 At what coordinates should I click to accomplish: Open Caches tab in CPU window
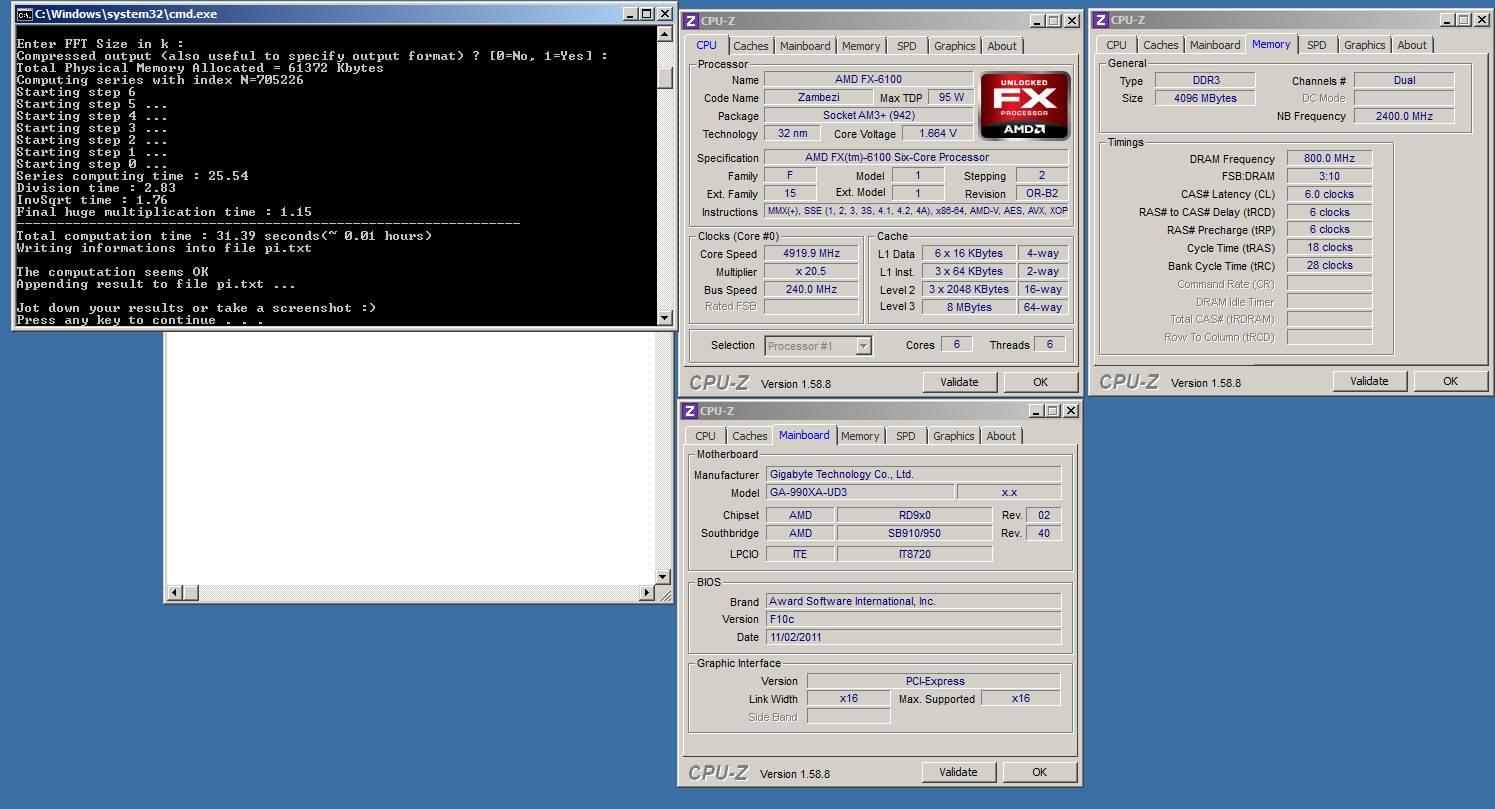point(751,46)
